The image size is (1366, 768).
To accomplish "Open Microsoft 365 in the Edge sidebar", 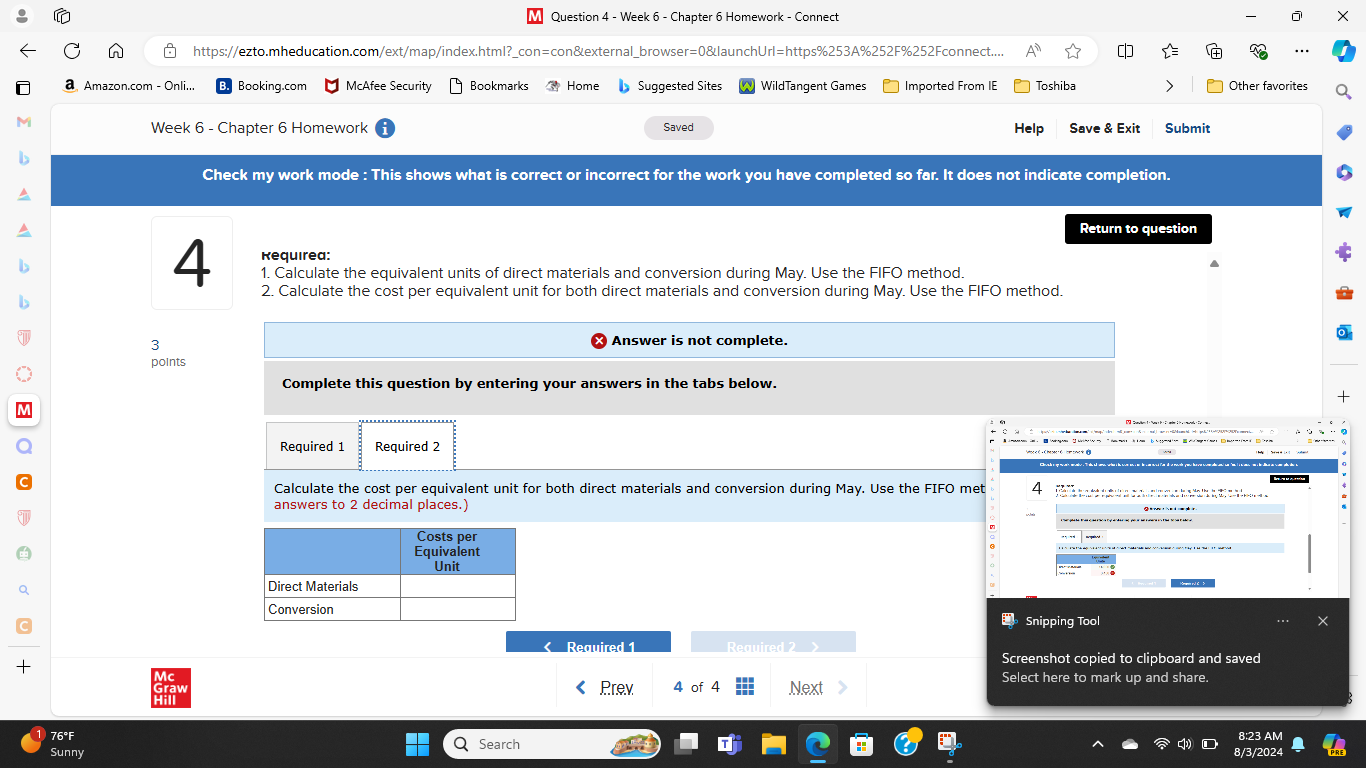I will [1344, 171].
